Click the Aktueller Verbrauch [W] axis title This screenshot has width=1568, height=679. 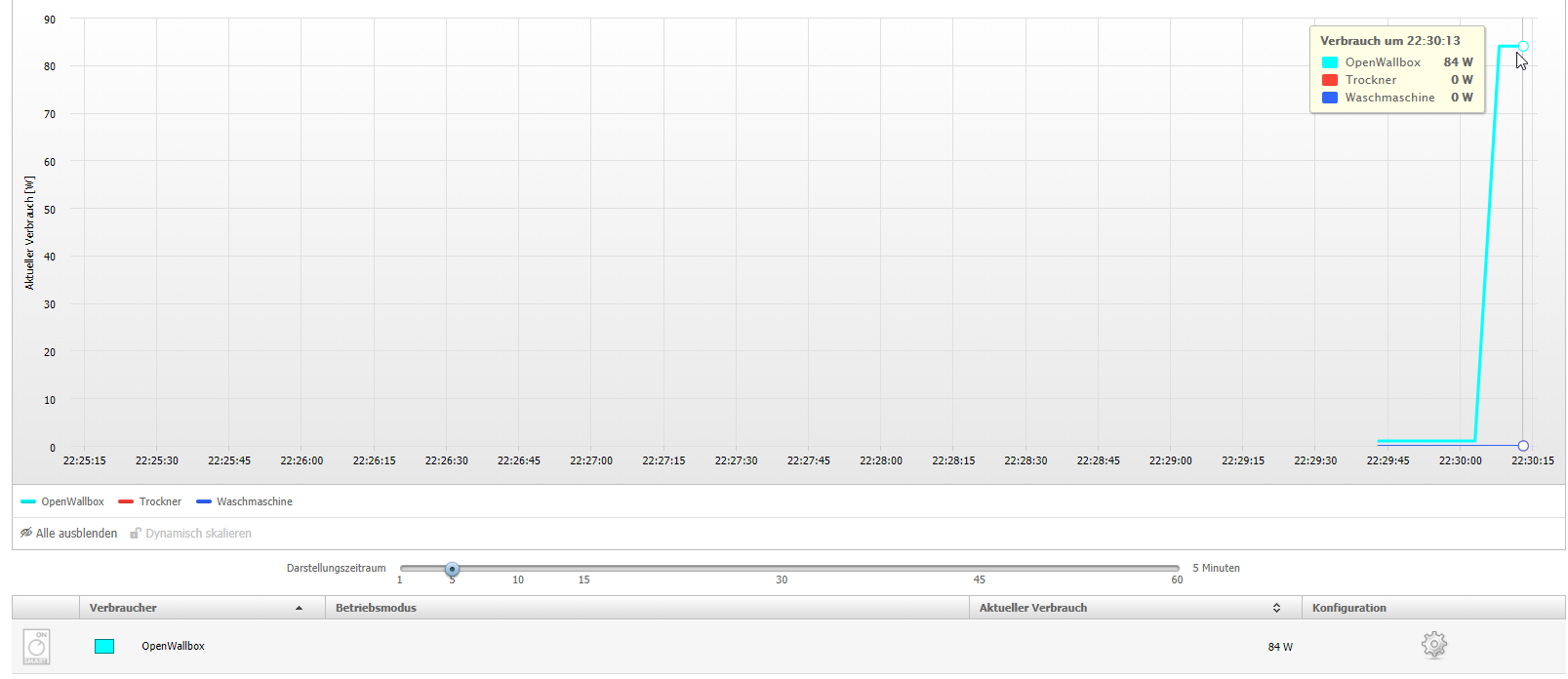(29, 233)
